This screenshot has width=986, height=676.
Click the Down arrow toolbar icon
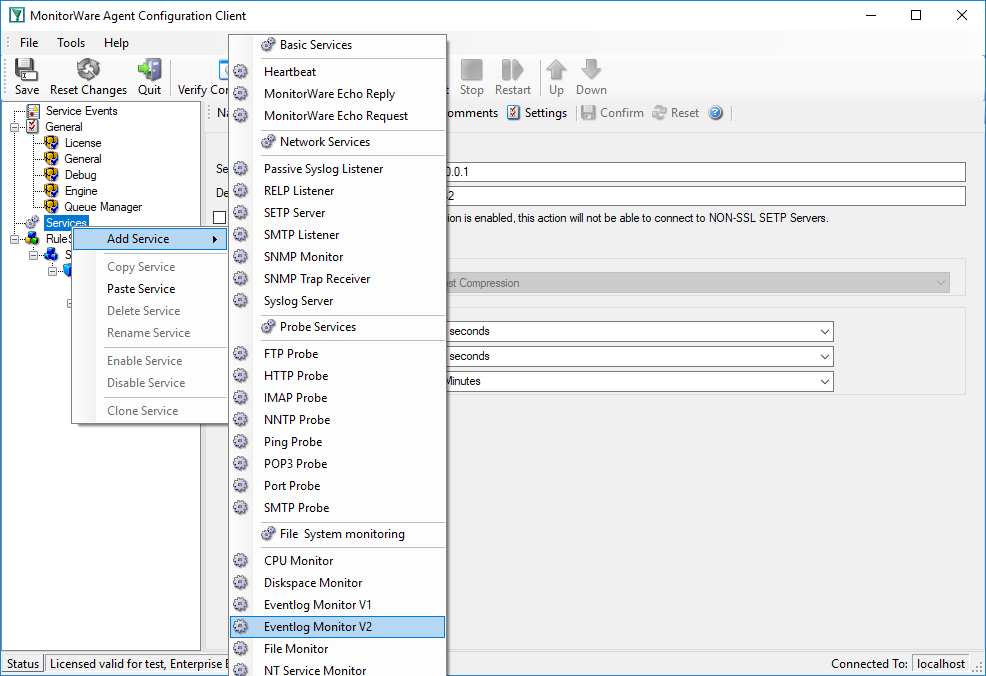591,70
